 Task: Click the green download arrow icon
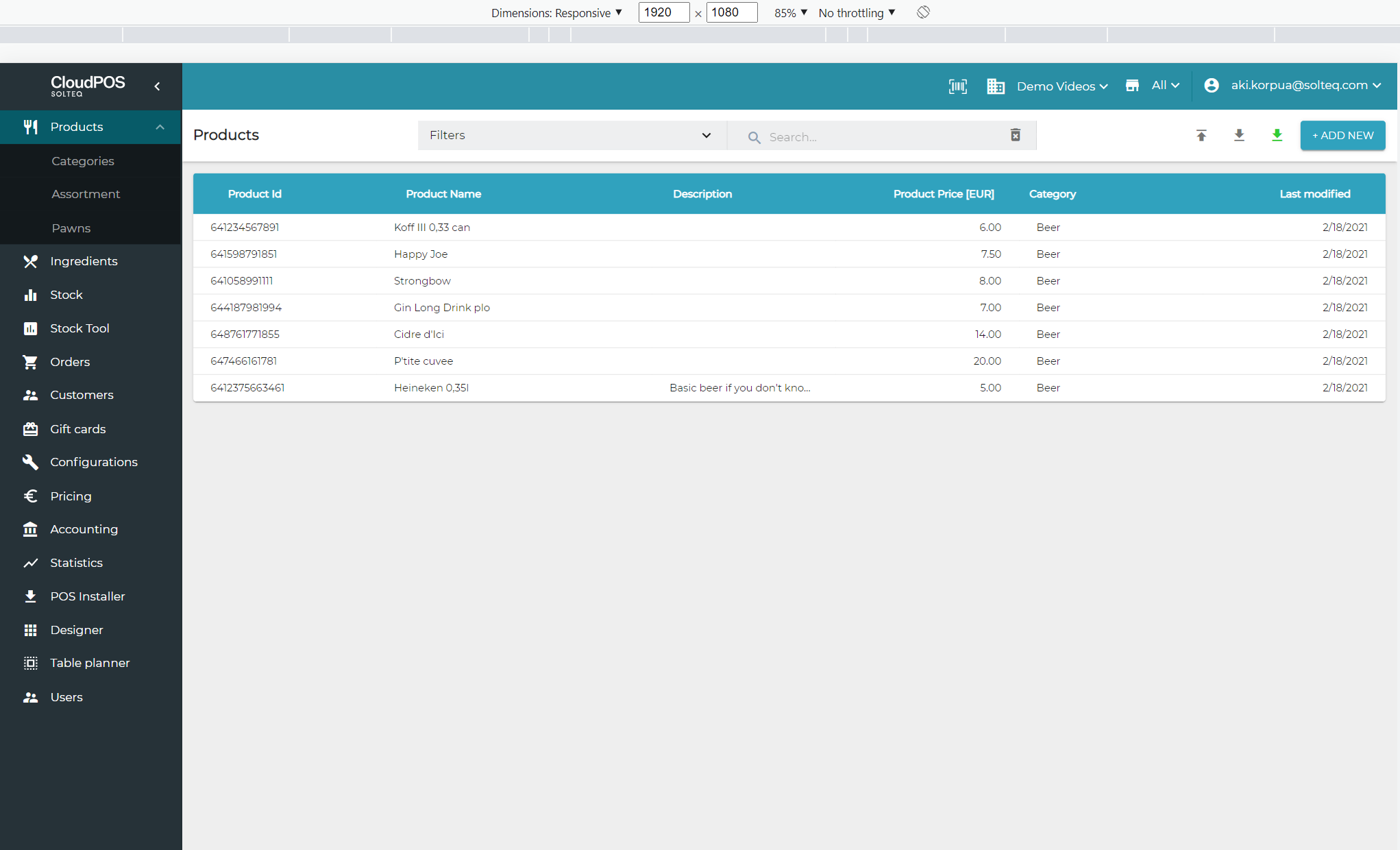pos(1277,136)
